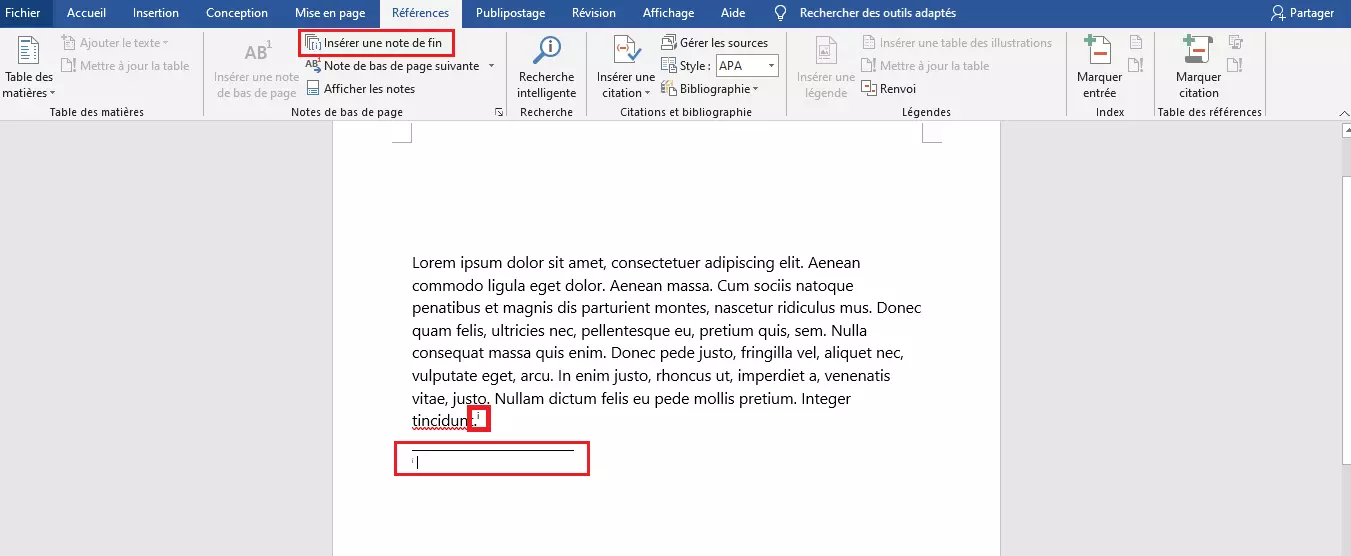1351x556 pixels.
Task: Open the Notes de bas de page dialog launcher
Action: click(x=499, y=112)
